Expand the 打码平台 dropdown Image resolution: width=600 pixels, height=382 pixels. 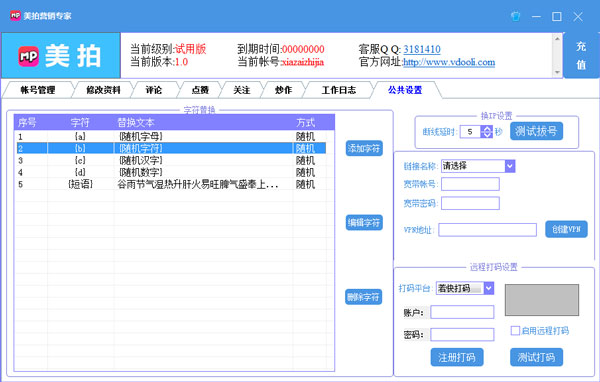489,288
